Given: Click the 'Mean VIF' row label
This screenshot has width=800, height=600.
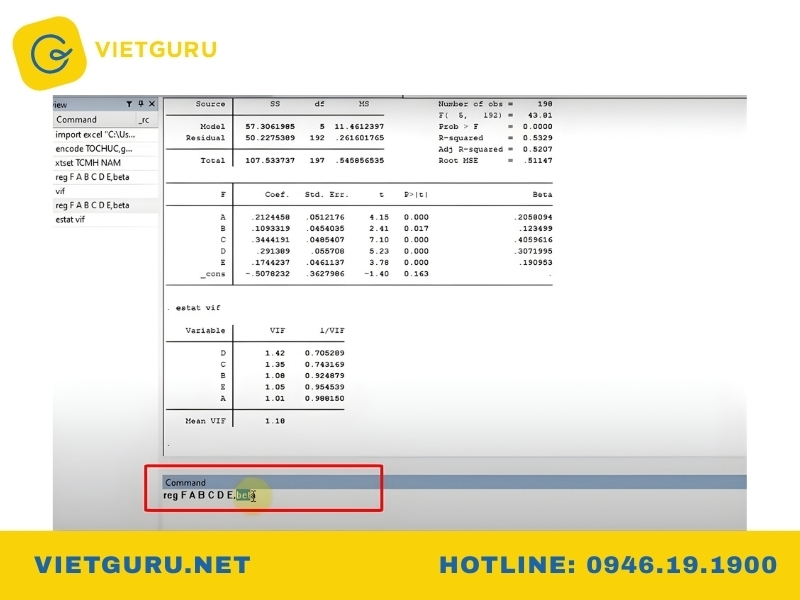Looking at the screenshot, I should click(x=205, y=421).
